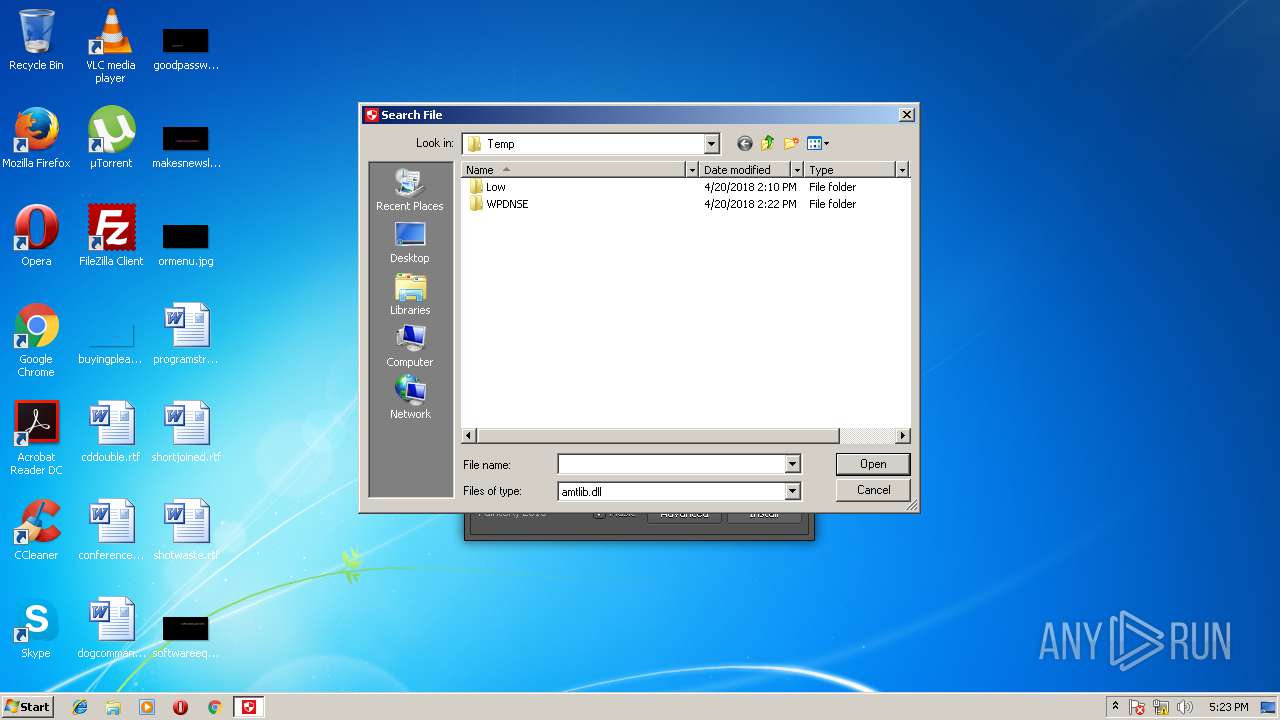The width and height of the screenshot is (1280, 720).
Task: Open Name column filter dropdown arrow
Action: point(691,170)
